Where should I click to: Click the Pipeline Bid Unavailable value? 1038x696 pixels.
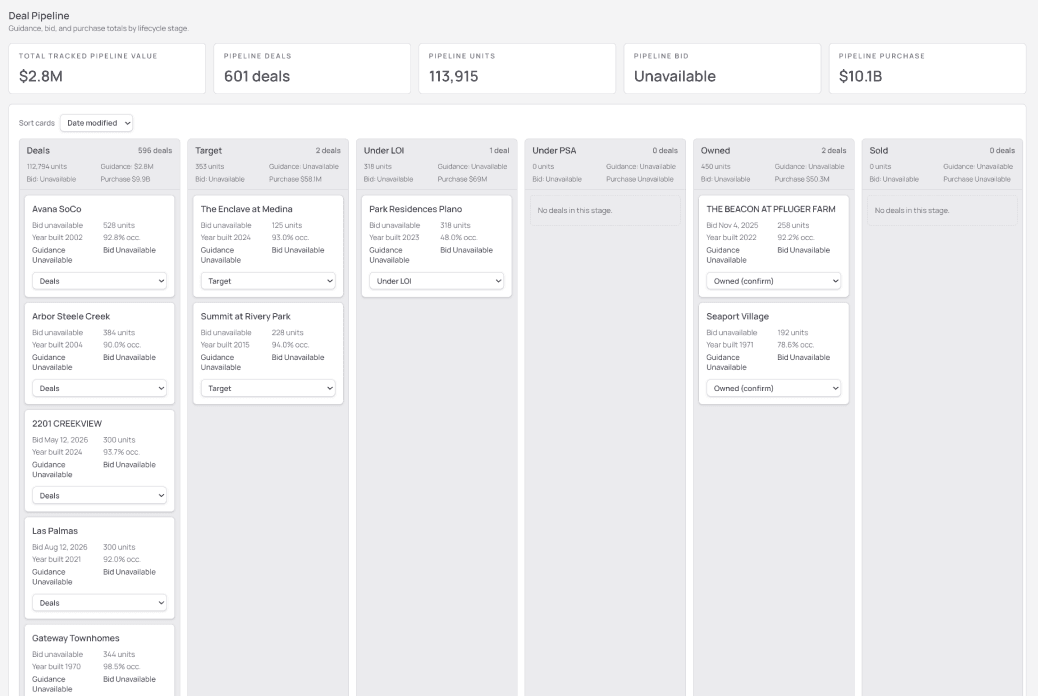click(675, 76)
